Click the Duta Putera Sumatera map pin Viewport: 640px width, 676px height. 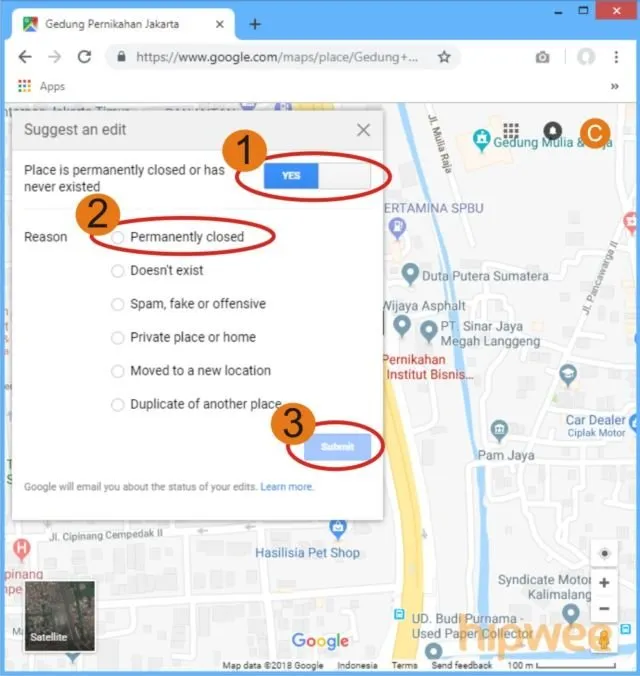(410, 273)
